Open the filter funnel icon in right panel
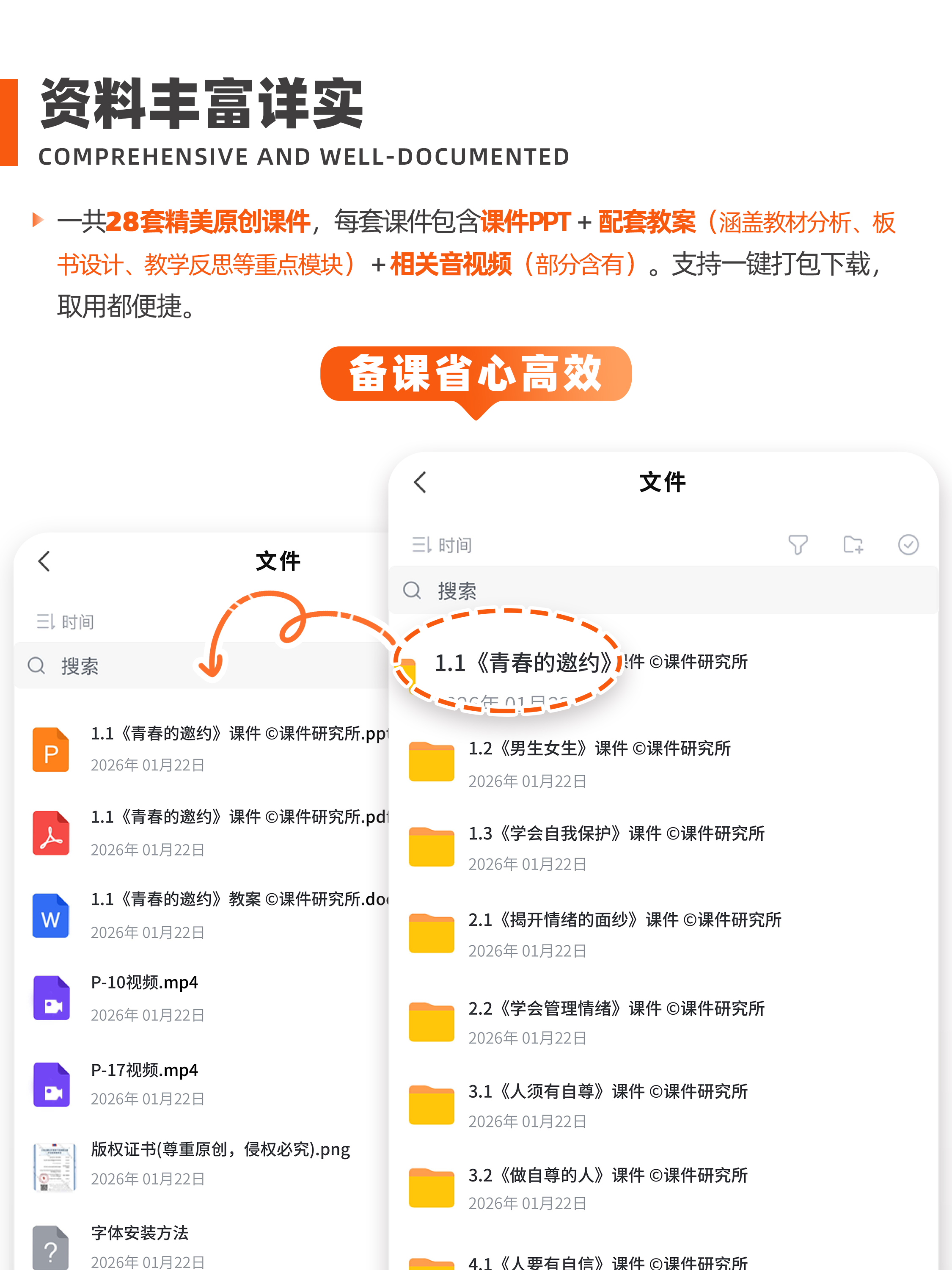This screenshot has height=1270, width=952. (x=798, y=544)
